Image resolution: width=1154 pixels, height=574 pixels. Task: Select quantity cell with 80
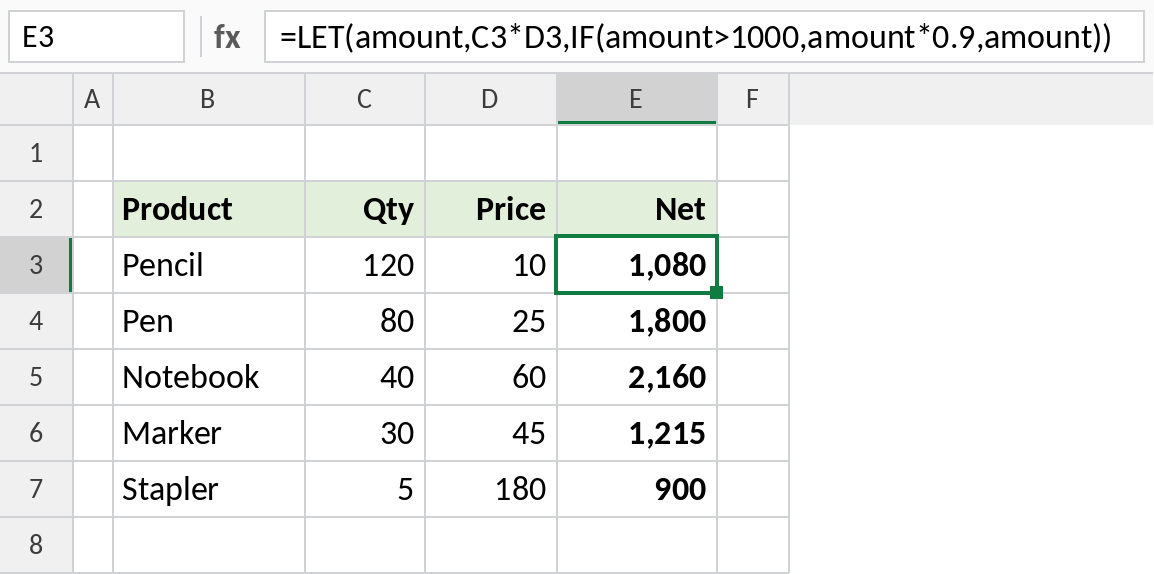click(364, 321)
